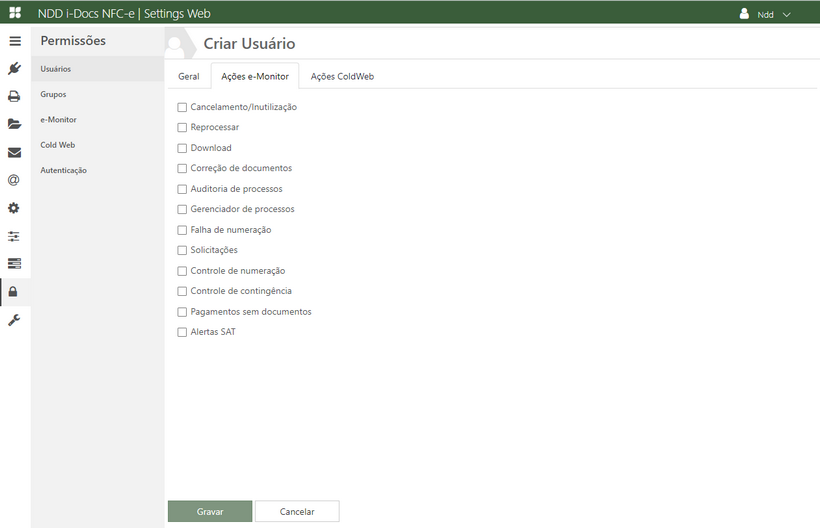Click the Criar Usuário heading
This screenshot has height=528, width=820.
click(x=249, y=43)
